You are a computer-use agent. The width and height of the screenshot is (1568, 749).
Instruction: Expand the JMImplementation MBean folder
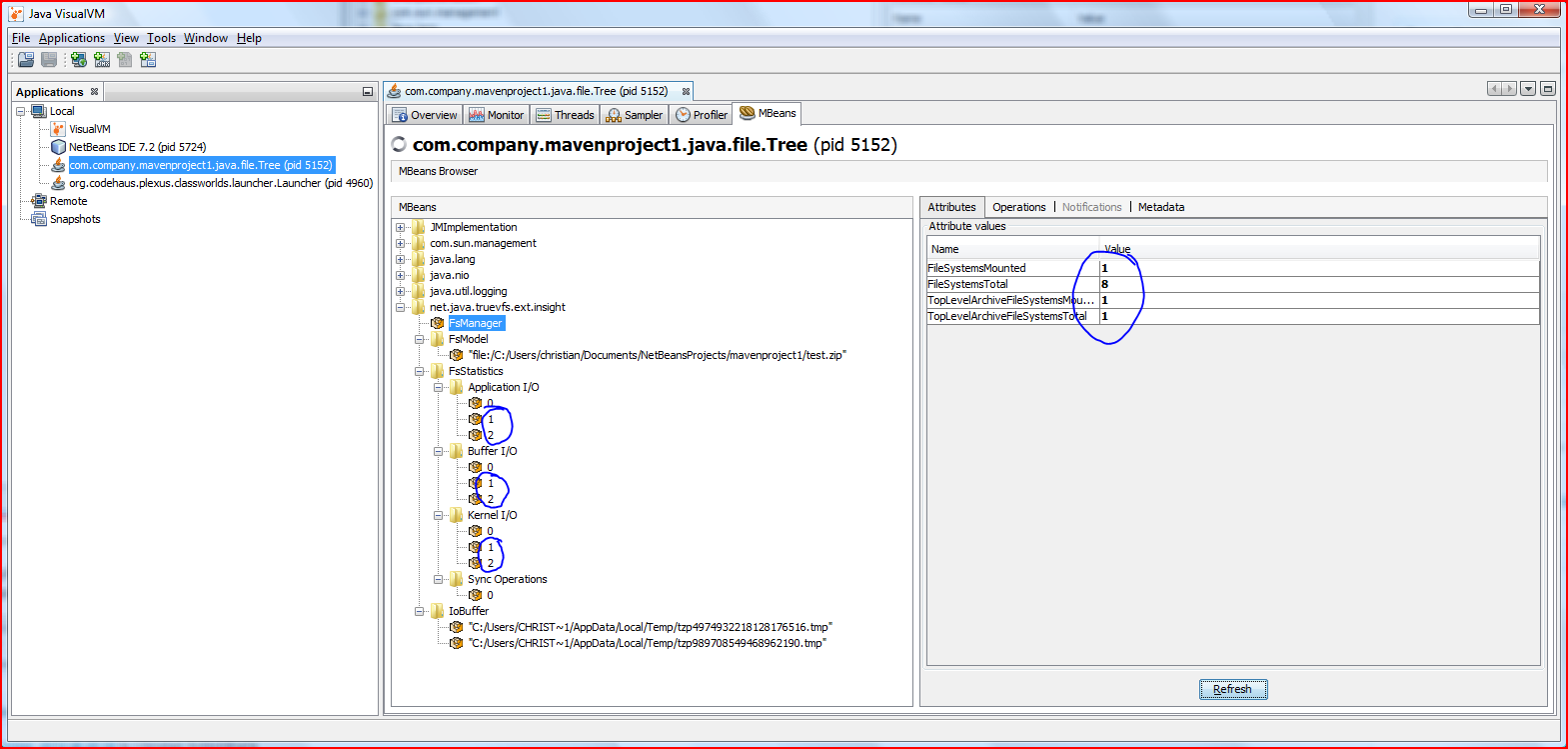401,227
